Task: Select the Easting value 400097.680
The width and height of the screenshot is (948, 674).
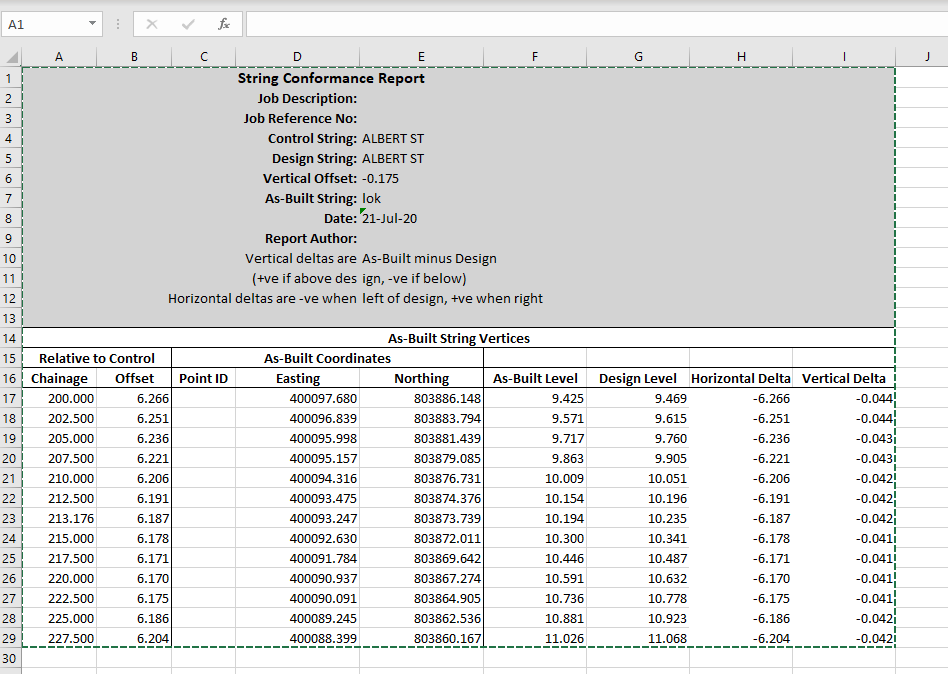Action: tap(322, 398)
